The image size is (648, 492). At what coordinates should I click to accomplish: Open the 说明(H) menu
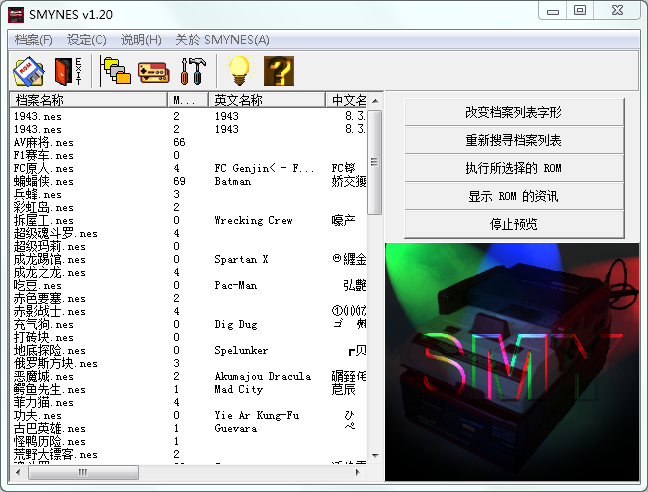click(141, 39)
